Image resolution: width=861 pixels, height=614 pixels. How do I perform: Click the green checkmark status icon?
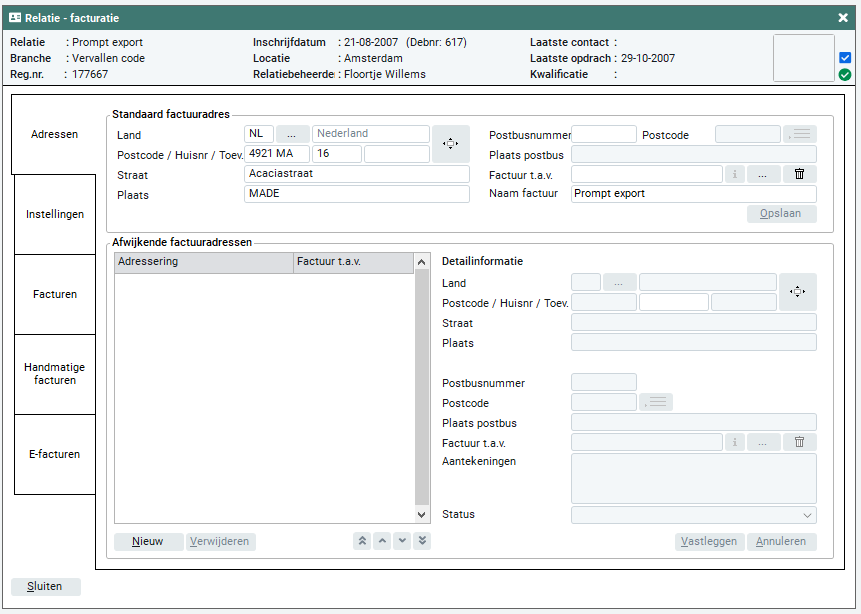tap(845, 74)
